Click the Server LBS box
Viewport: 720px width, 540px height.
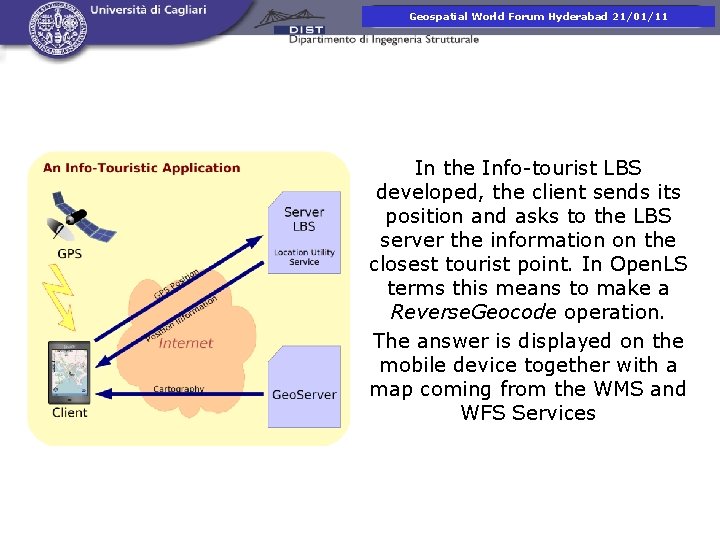click(x=304, y=233)
